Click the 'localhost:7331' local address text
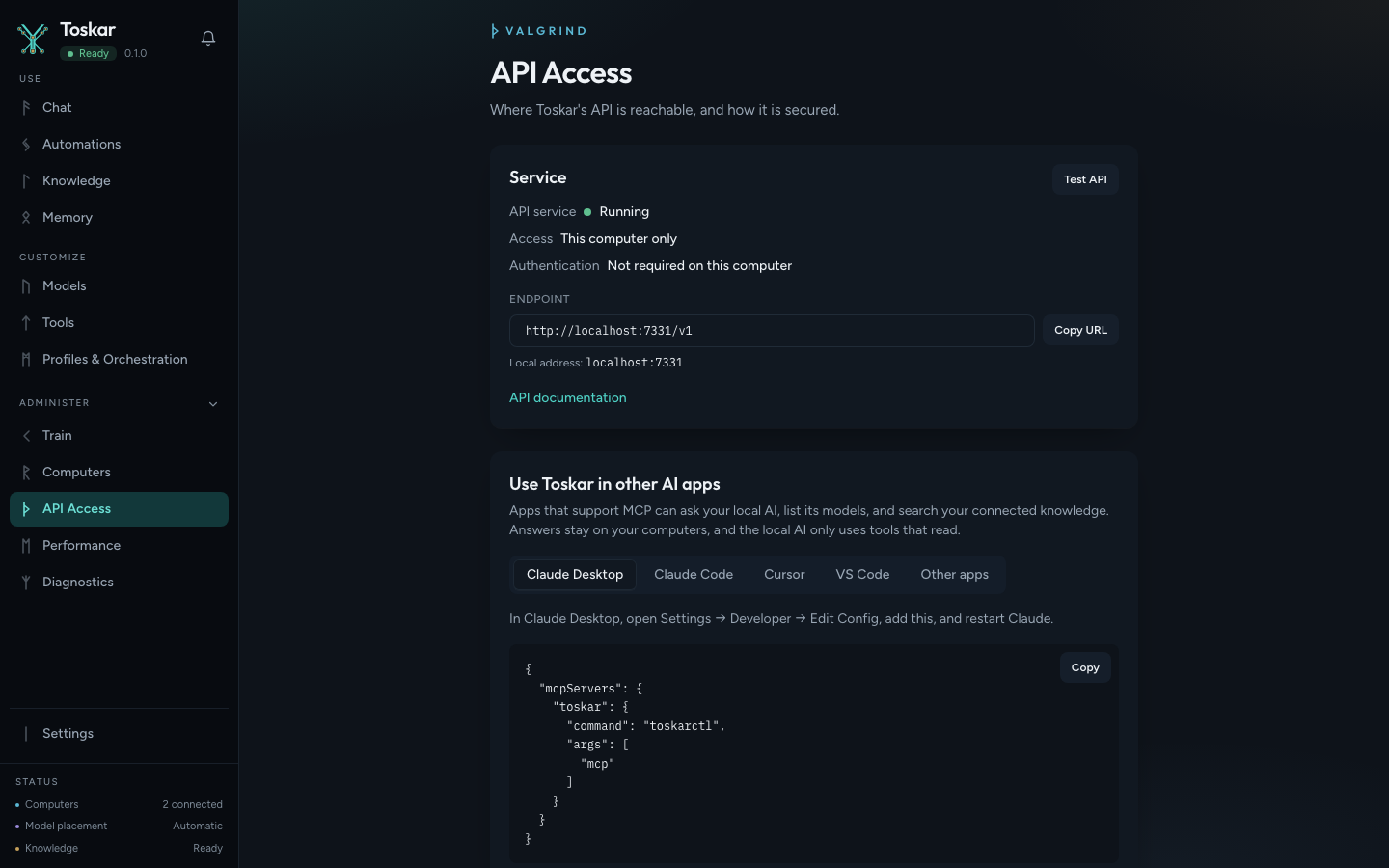1389x868 pixels. coord(634,364)
